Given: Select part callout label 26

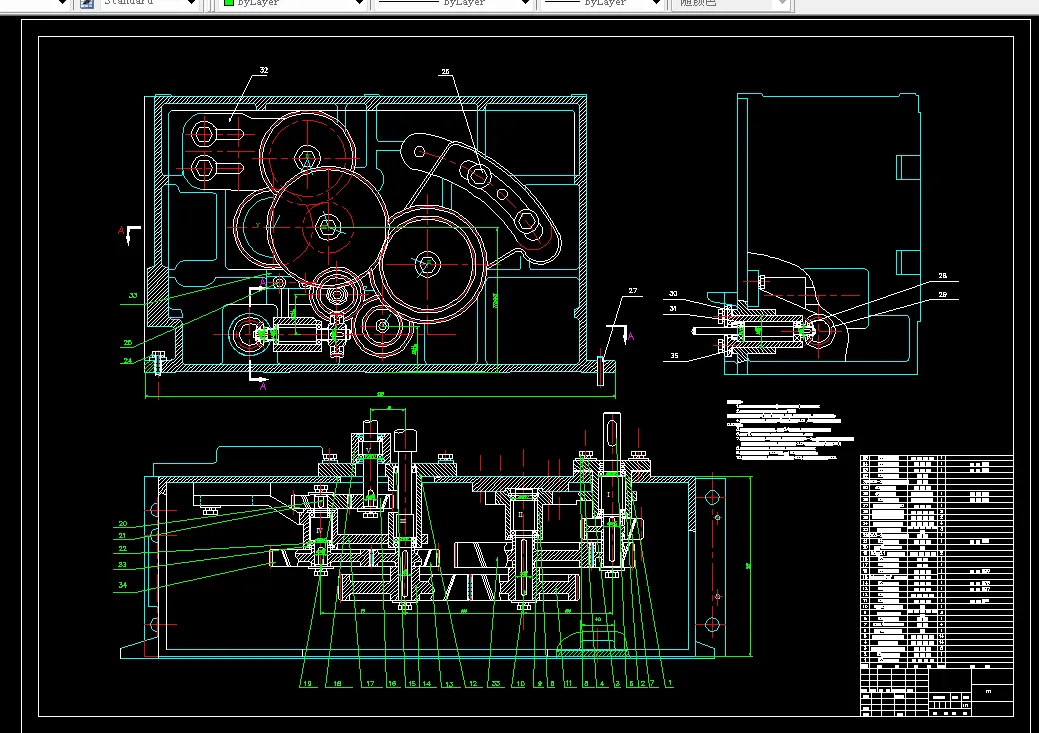Looking at the screenshot, I should pyautogui.click(x=445, y=72).
